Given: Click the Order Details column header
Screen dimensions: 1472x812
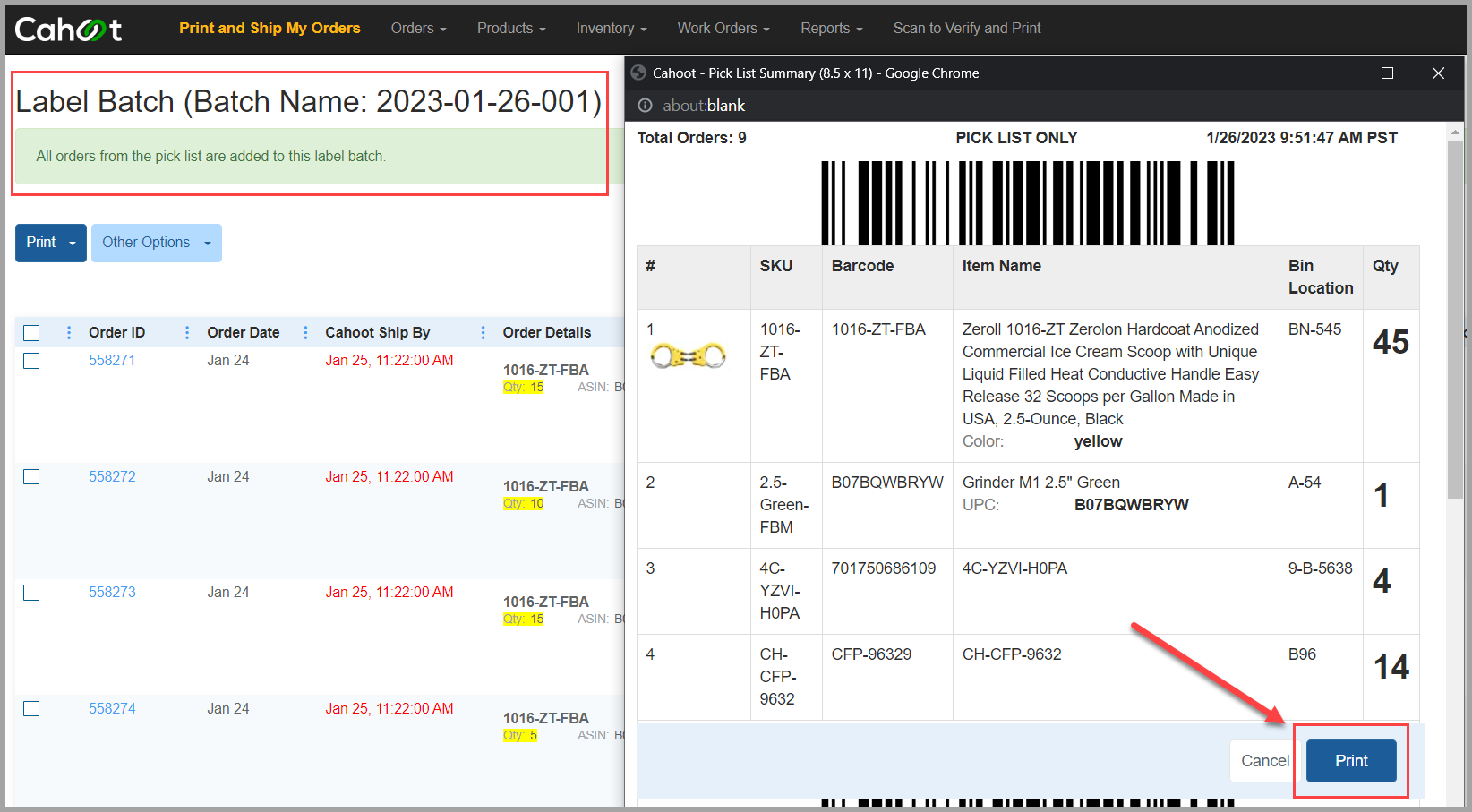Looking at the screenshot, I should coord(546,333).
